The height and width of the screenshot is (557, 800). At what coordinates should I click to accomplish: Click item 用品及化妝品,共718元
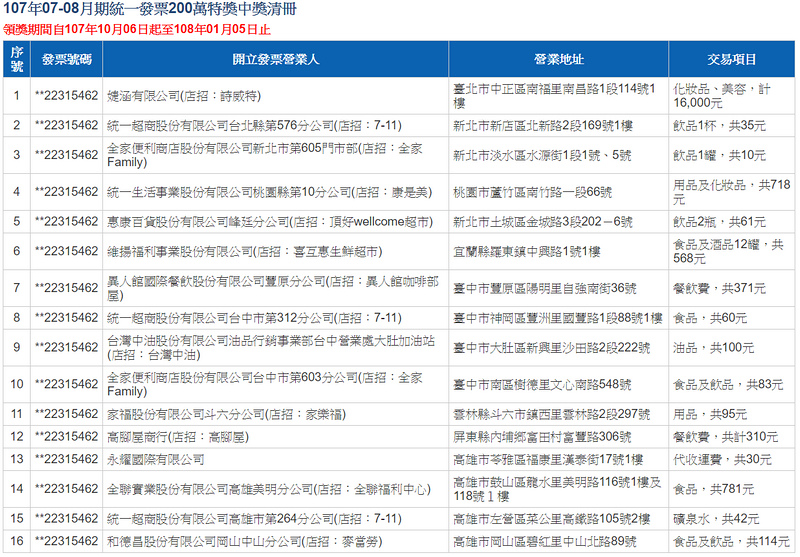pyautogui.click(x=732, y=192)
